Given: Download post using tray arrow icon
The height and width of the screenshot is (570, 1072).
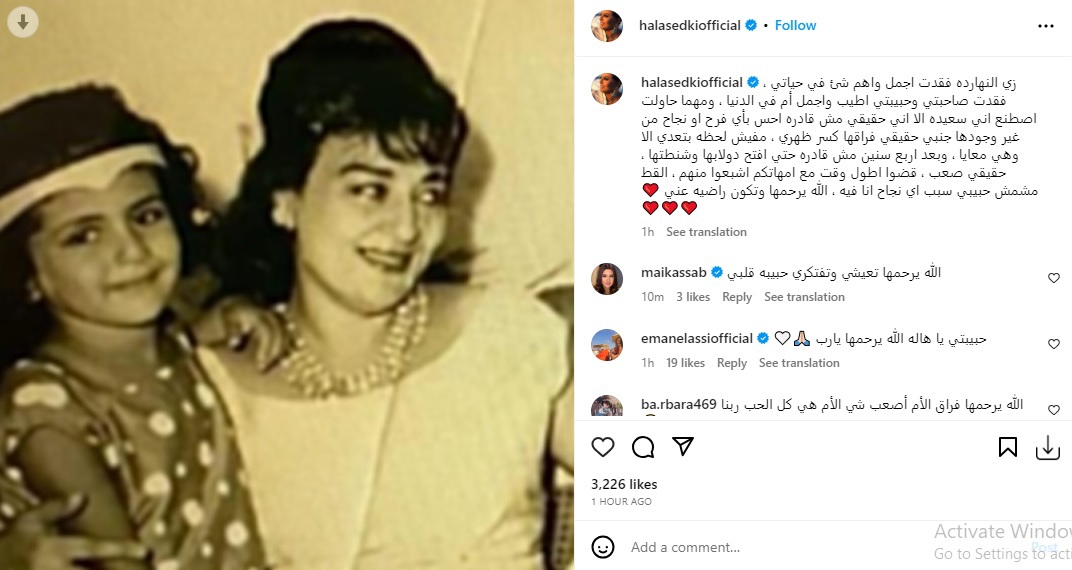Looking at the screenshot, I should [1047, 448].
